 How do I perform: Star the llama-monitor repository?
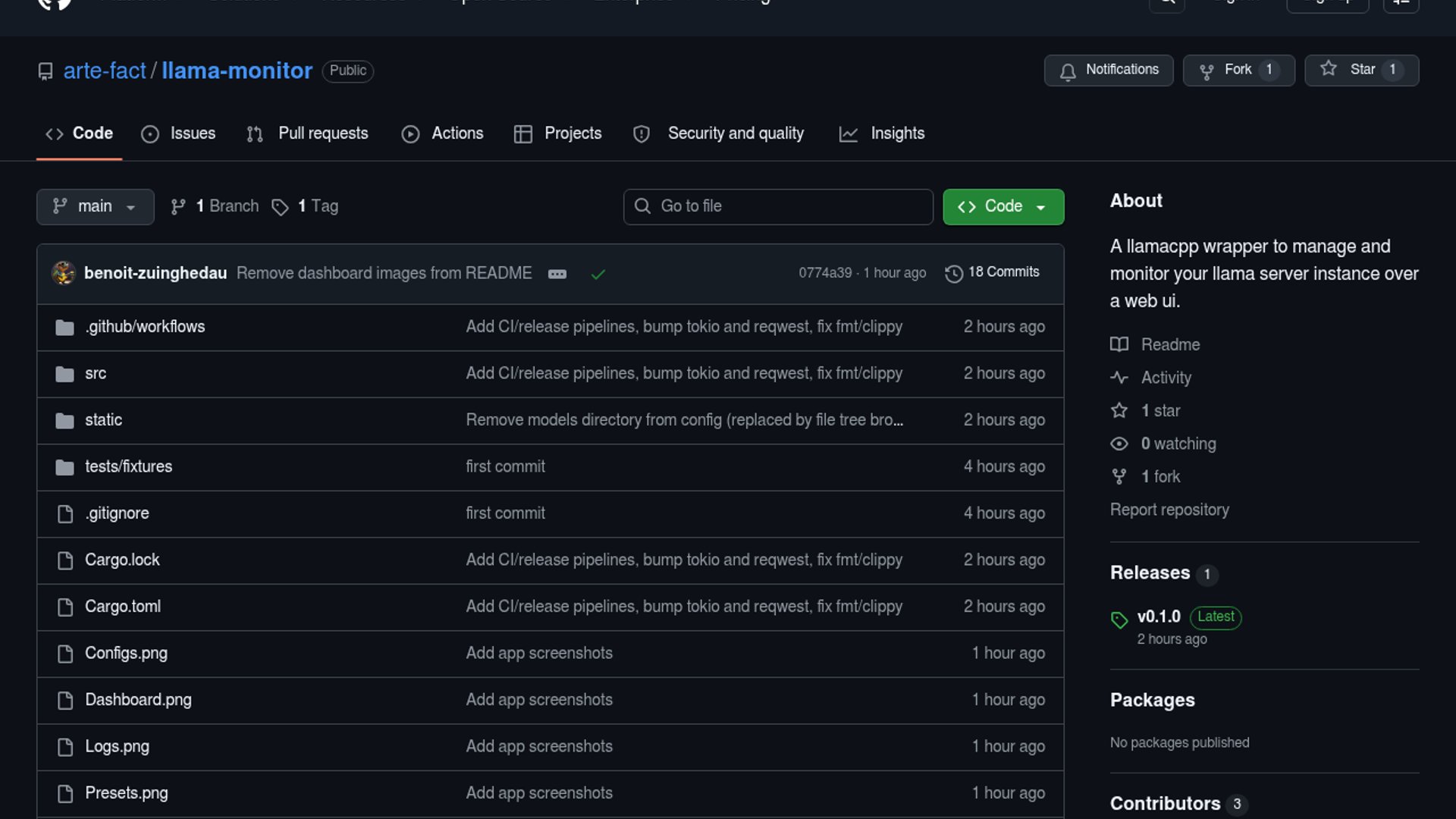(1360, 70)
